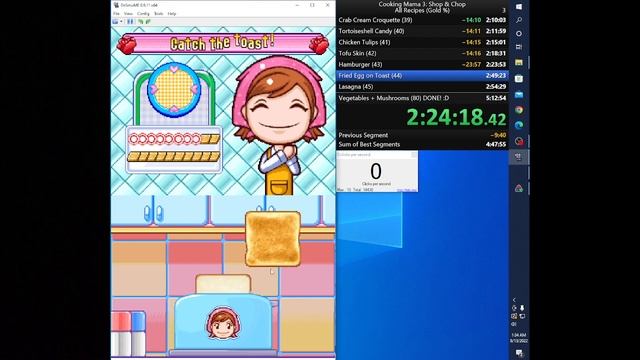Expand hidden system tray icons chevron
This screenshot has width=640, height=360.
click(514, 300)
